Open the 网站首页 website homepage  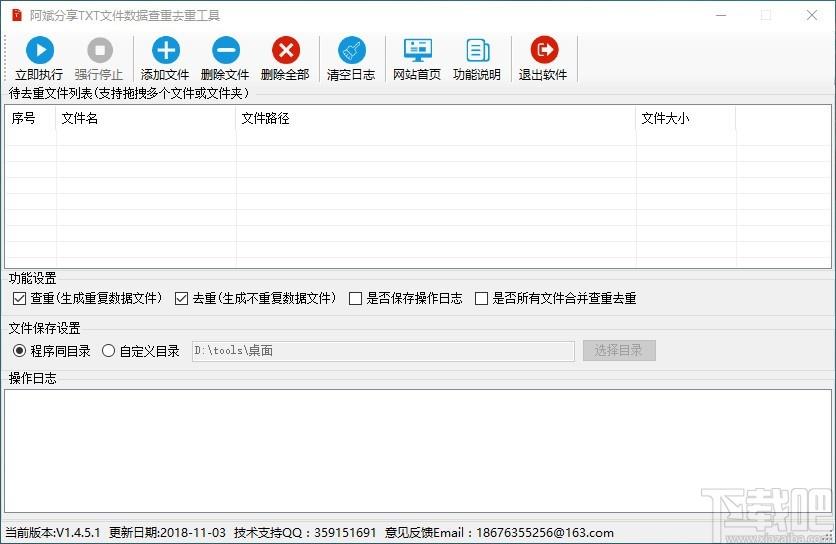click(x=417, y=58)
